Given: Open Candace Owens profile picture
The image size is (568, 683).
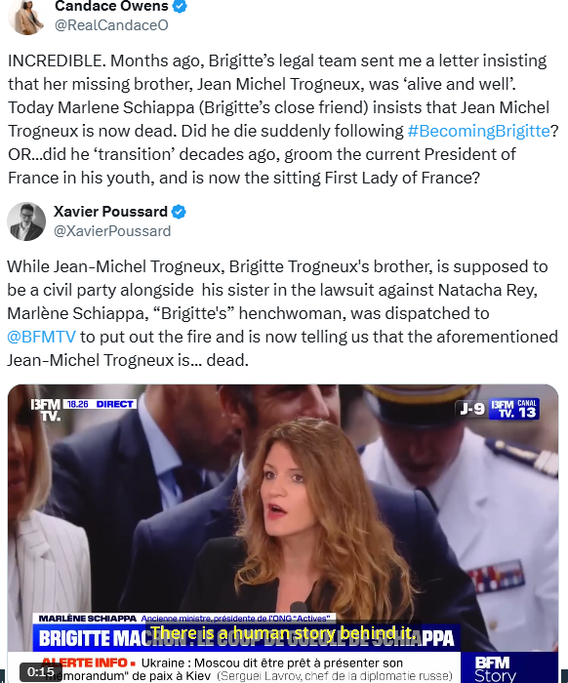Looking at the screenshot, I should pos(26,17).
